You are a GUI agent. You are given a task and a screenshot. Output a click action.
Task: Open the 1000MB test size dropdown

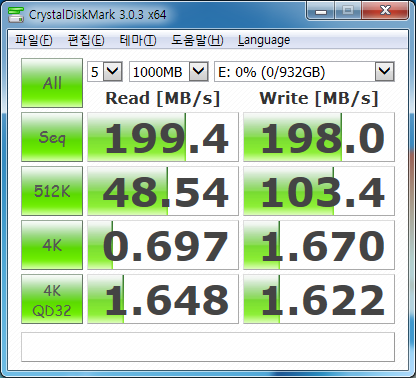point(169,71)
